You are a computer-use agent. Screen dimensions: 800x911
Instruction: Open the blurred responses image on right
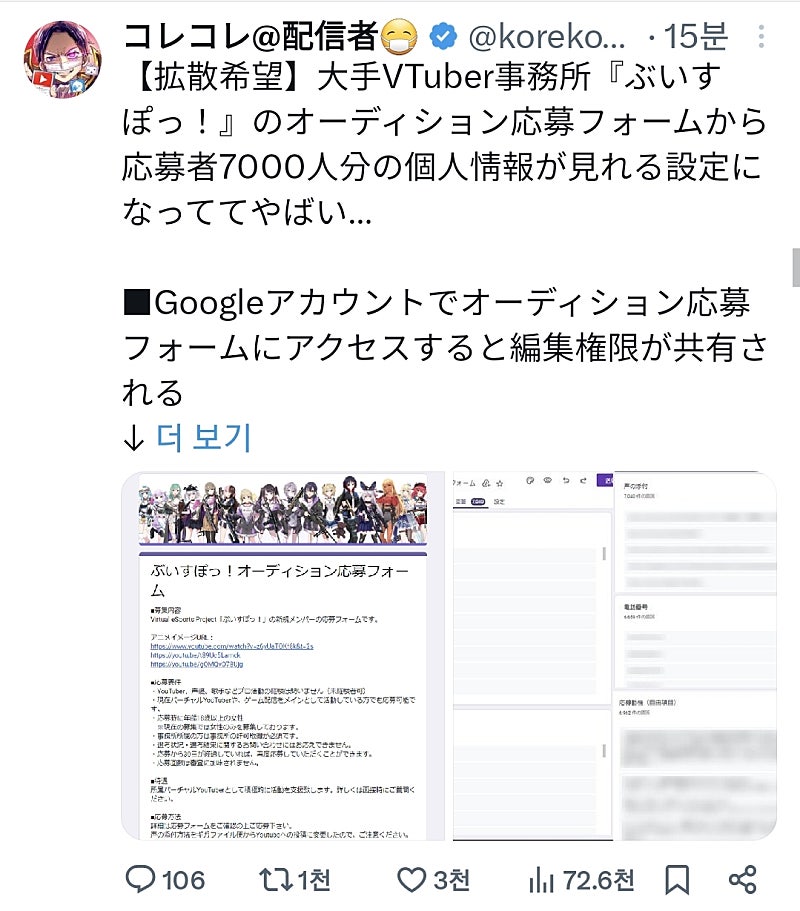(x=696, y=656)
